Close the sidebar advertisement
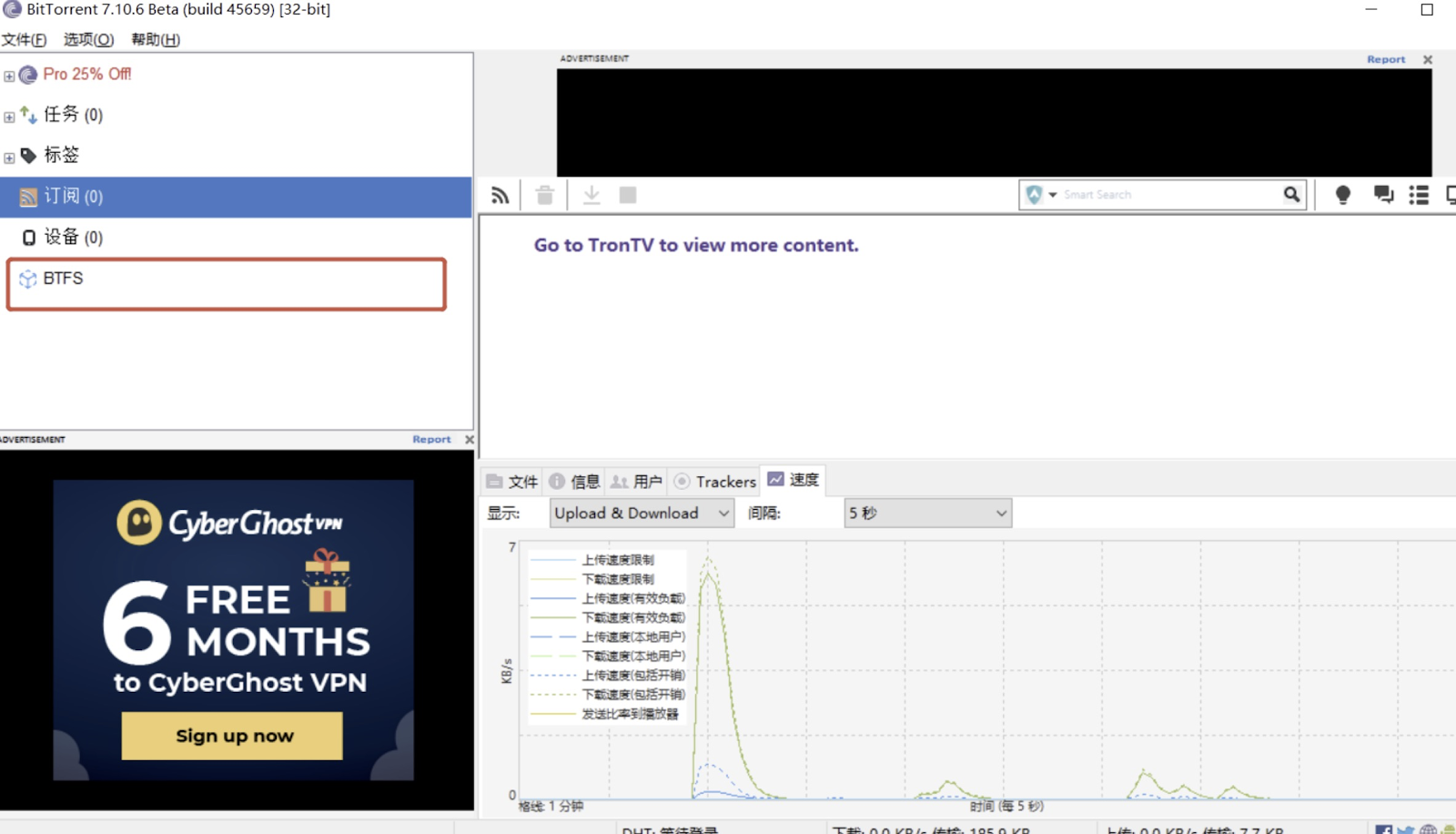 pyautogui.click(x=470, y=439)
